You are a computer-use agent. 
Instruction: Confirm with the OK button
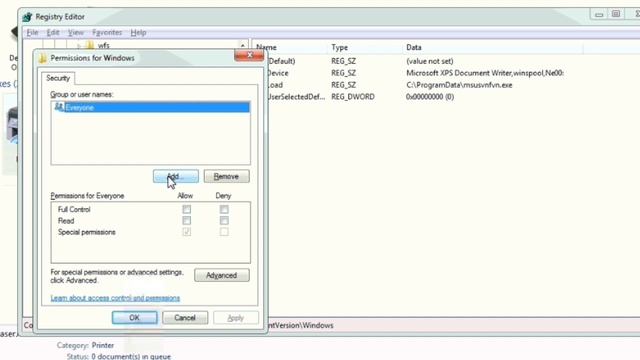pyautogui.click(x=135, y=318)
